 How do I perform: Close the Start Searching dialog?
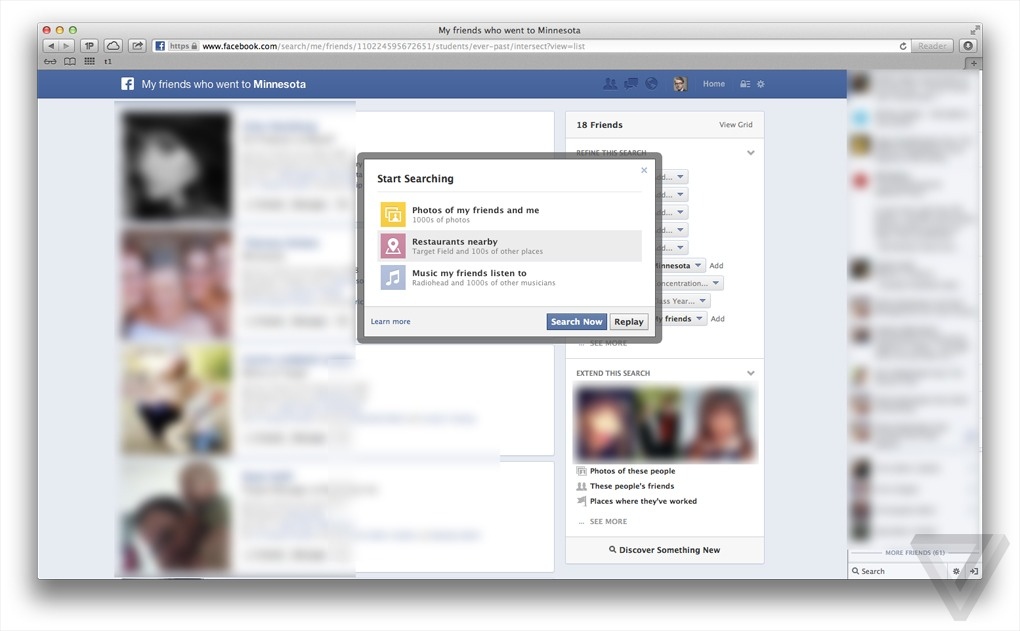[x=644, y=170]
